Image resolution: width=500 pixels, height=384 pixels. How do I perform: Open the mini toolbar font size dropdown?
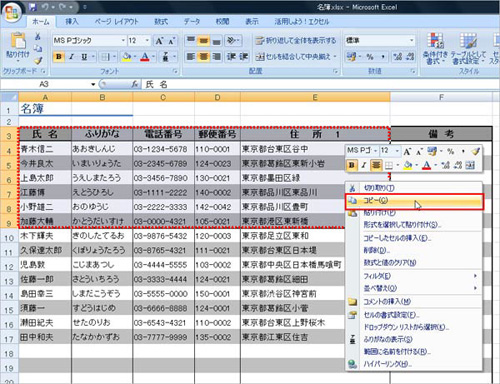pos(397,151)
